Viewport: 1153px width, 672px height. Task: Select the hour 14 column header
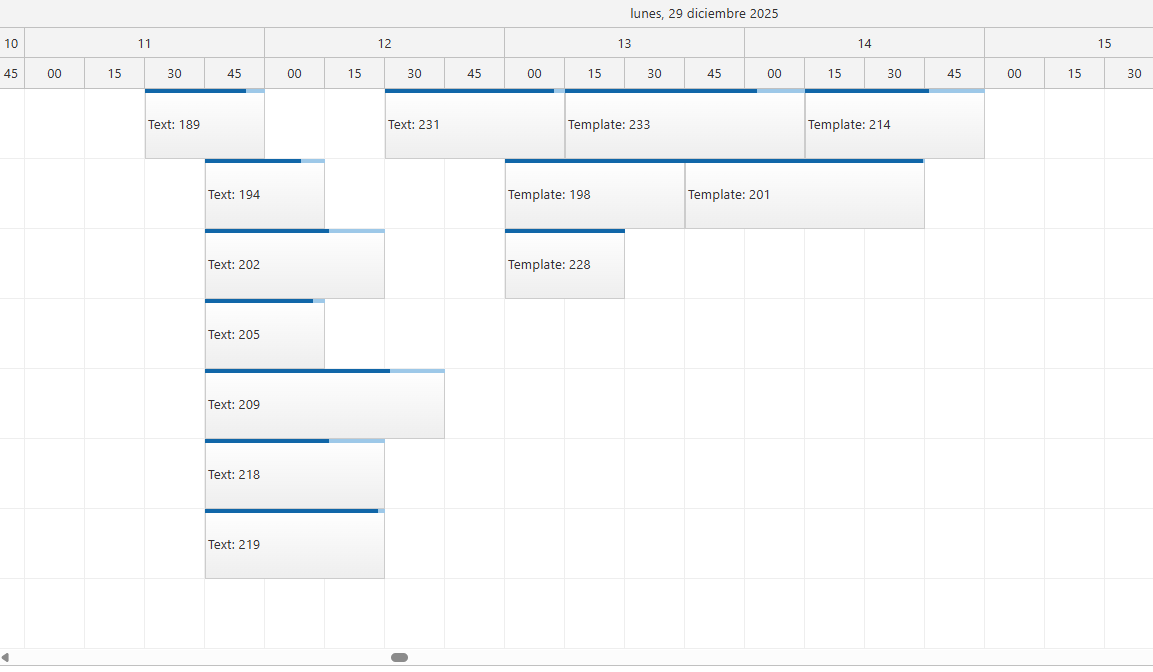click(864, 43)
